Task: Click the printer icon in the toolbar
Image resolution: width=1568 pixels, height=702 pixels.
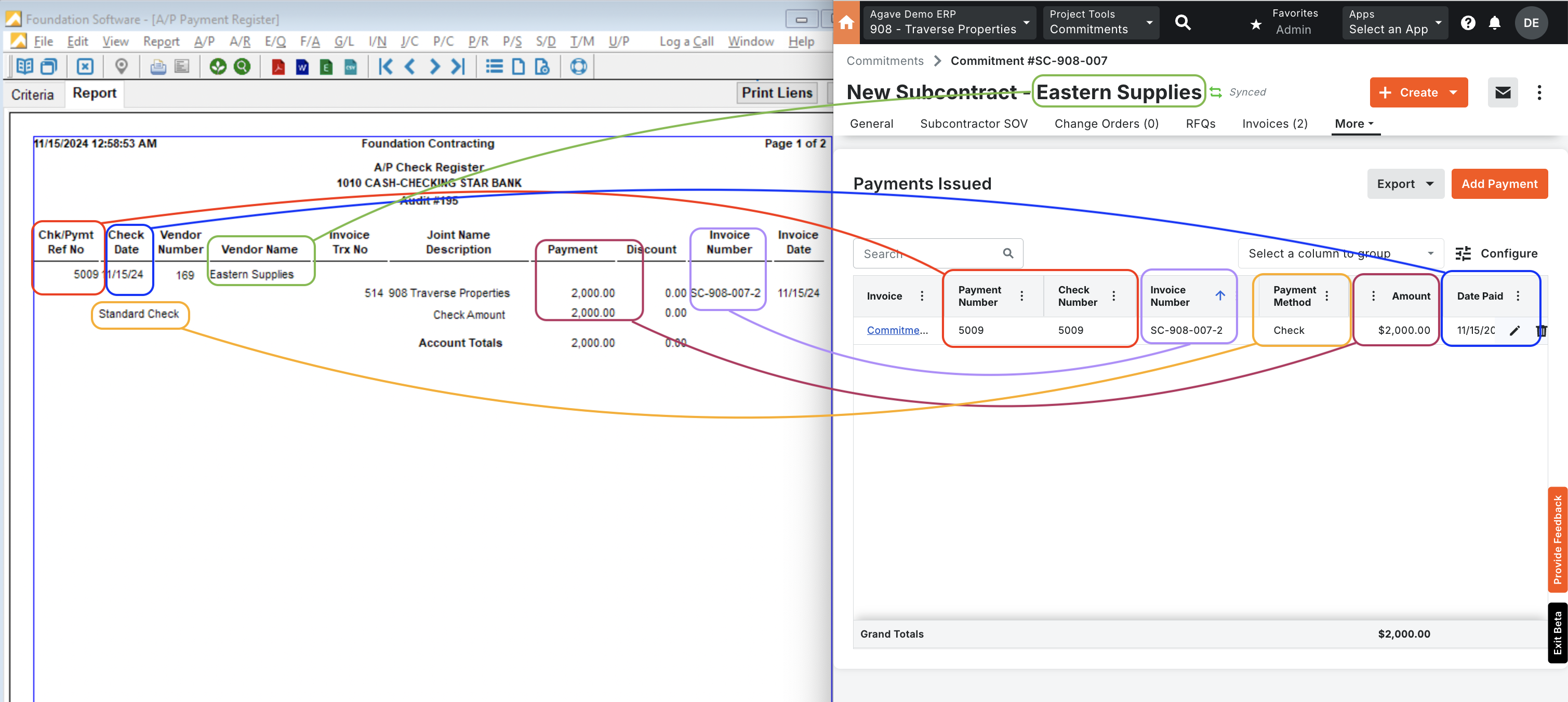Action: [x=158, y=66]
